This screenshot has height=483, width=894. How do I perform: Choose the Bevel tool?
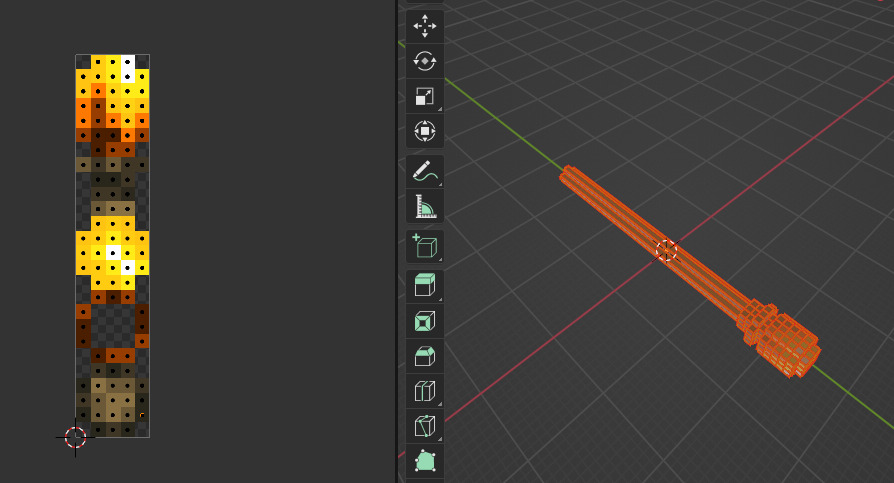425,356
